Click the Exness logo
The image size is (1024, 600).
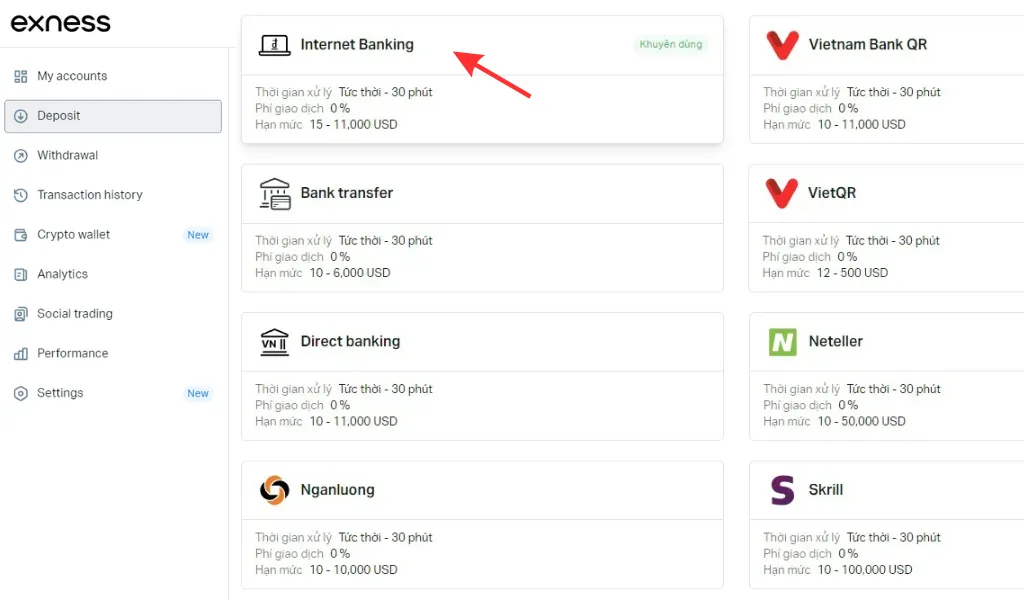click(61, 23)
